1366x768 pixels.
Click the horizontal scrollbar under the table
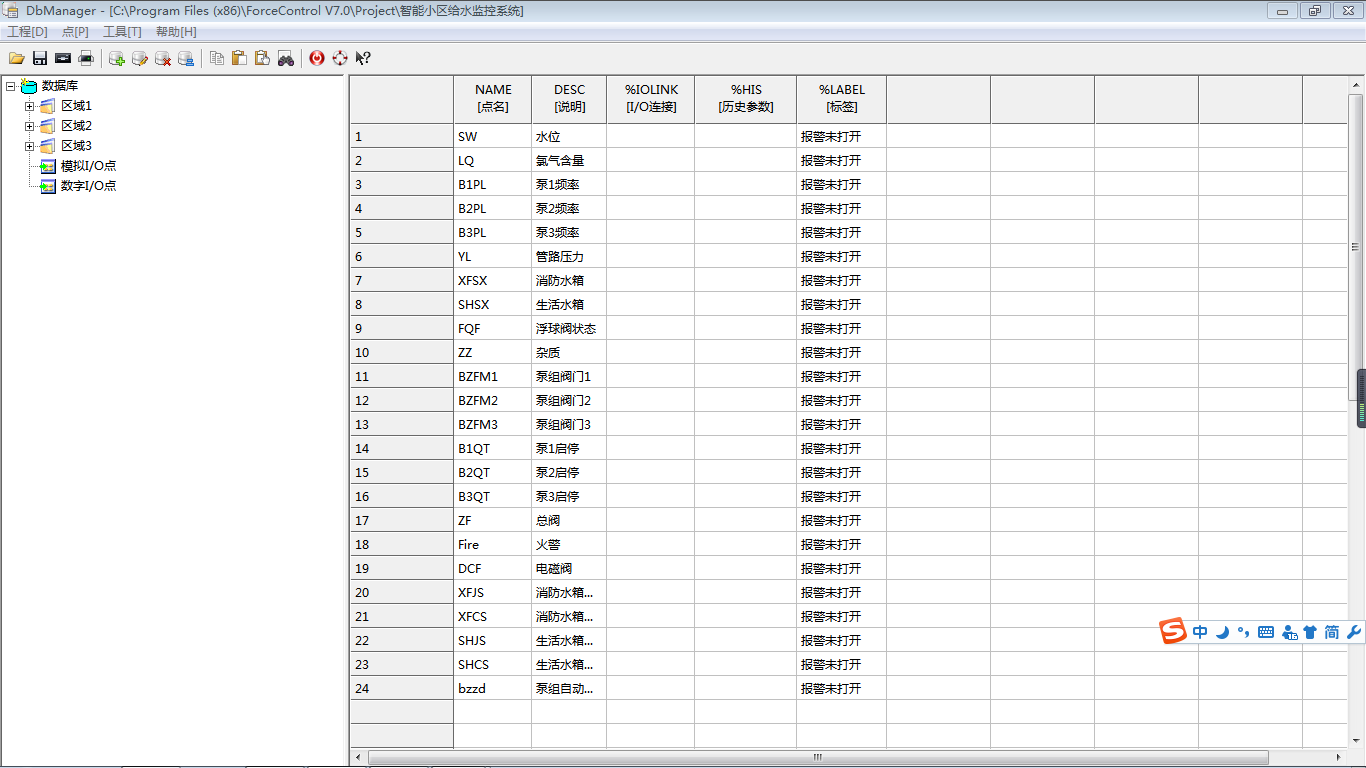(817, 757)
